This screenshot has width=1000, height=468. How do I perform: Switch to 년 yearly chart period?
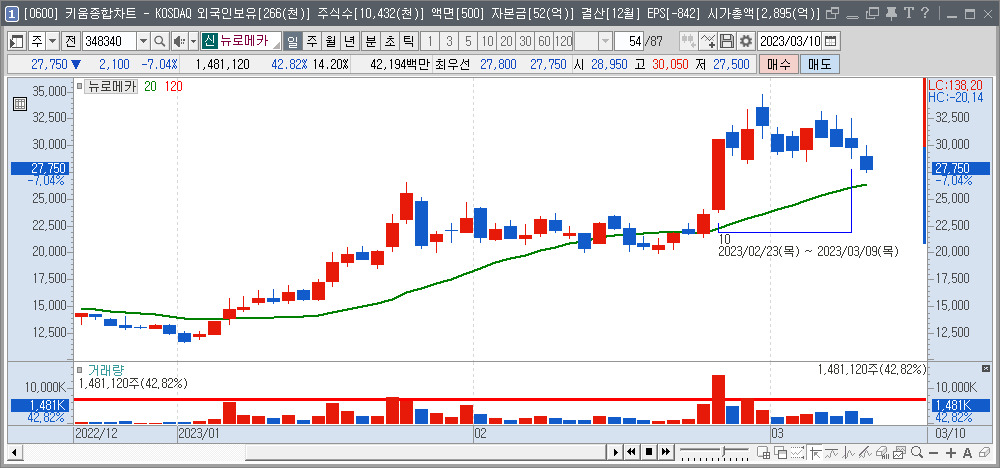pos(349,41)
